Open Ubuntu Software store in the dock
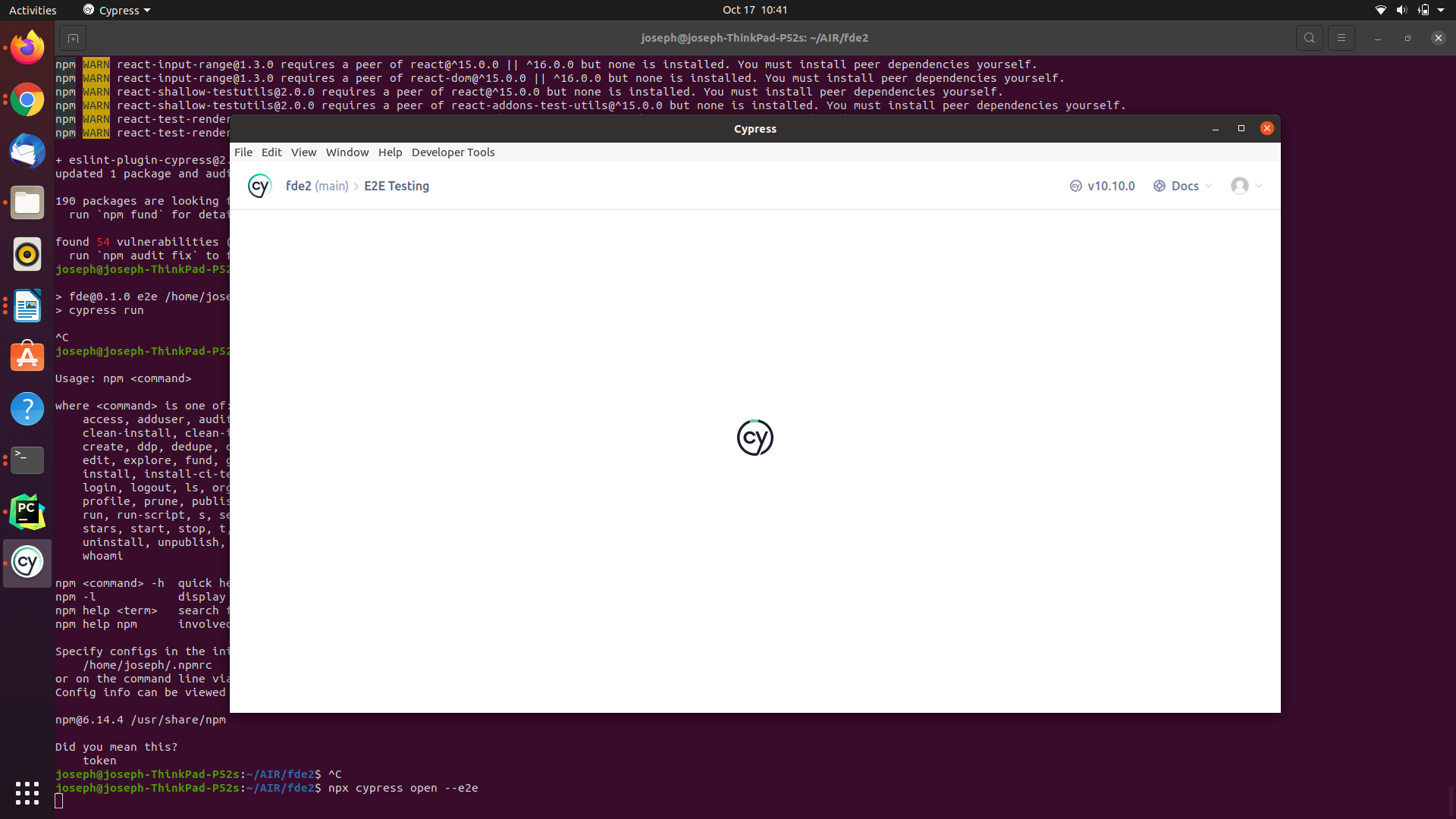Screen dimensions: 1456x819 click(27, 357)
